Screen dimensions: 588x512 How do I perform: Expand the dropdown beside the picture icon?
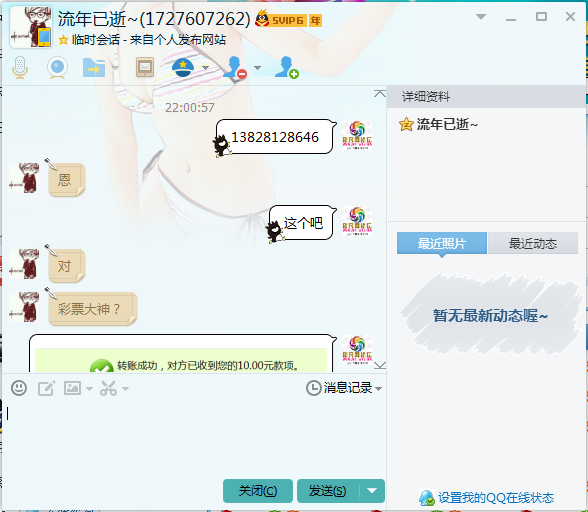pos(89,389)
